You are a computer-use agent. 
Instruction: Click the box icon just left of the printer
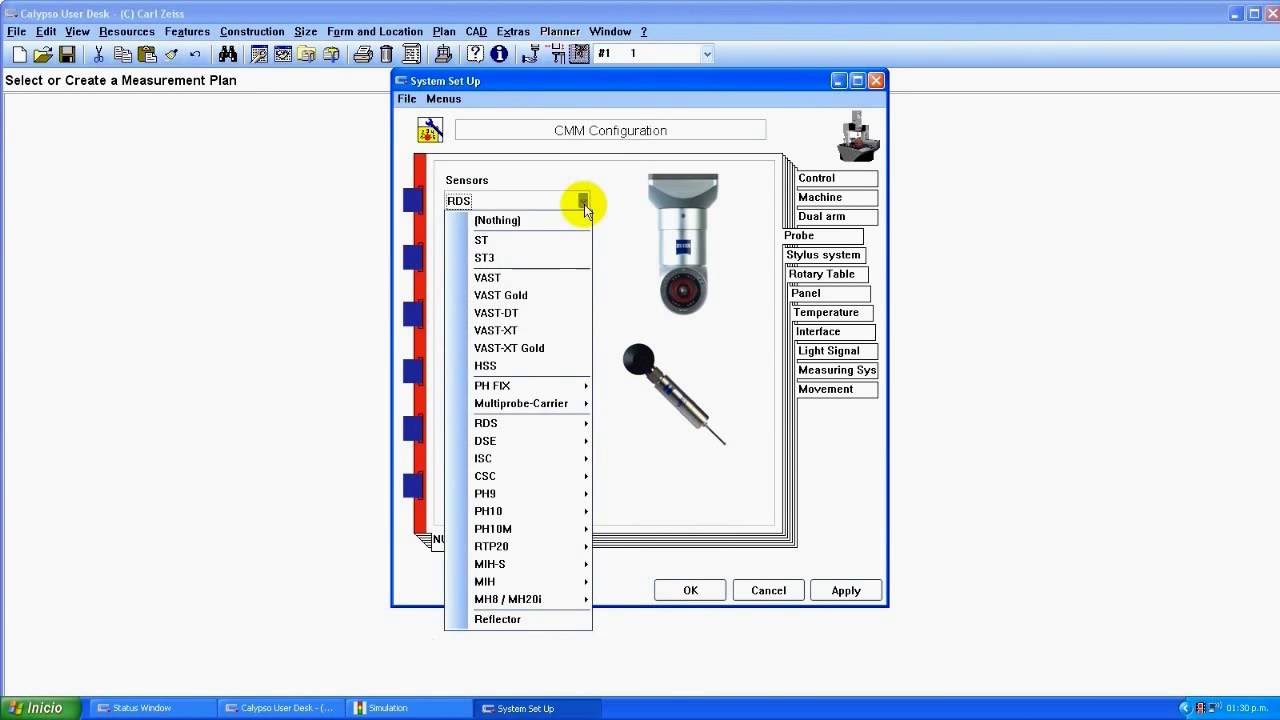331,55
